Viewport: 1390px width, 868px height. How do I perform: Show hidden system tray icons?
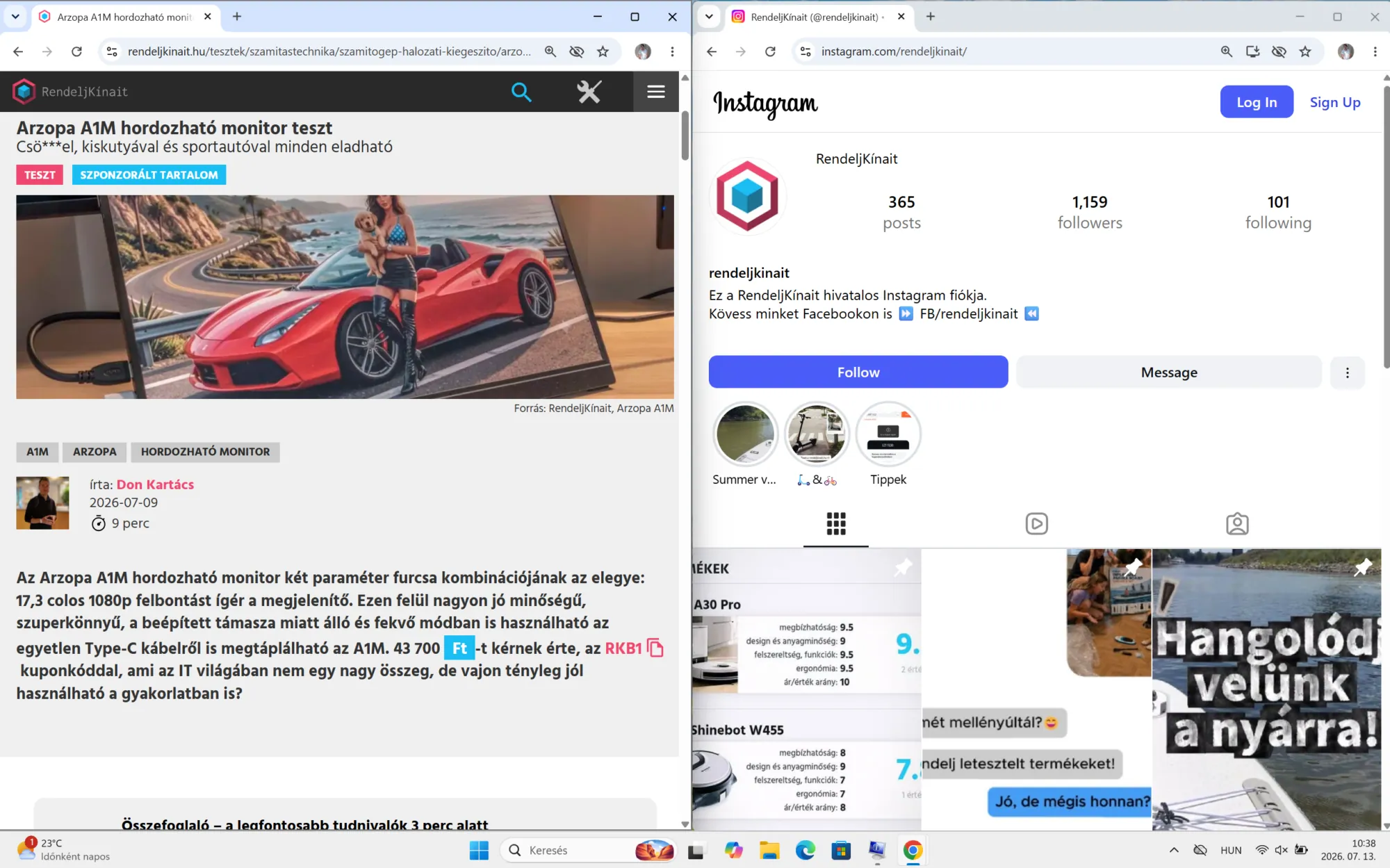(1174, 850)
